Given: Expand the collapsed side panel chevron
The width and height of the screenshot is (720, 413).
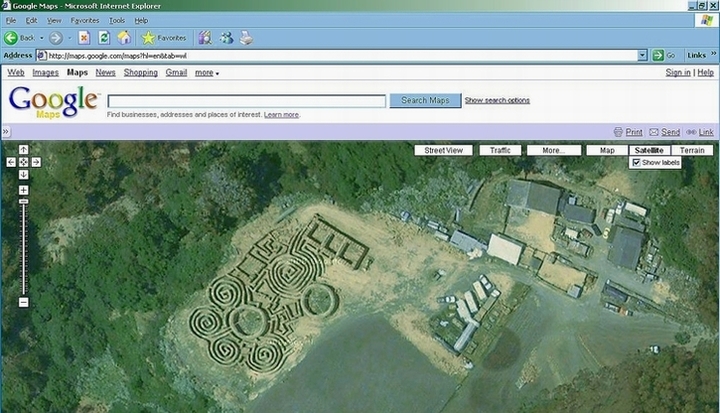Looking at the screenshot, I should (x=6, y=132).
